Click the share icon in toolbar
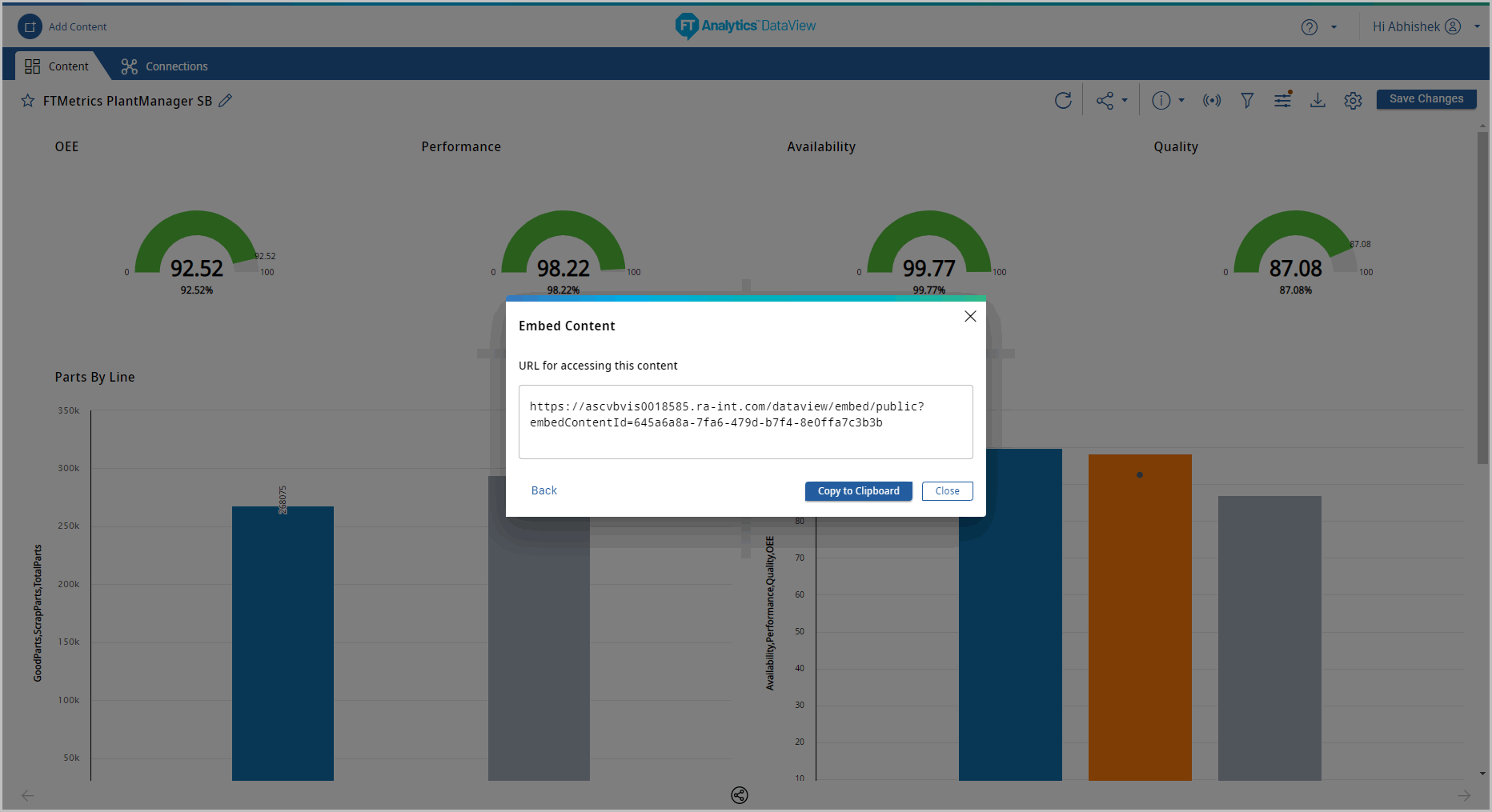Viewport: 1492px width, 812px height. point(1105,100)
